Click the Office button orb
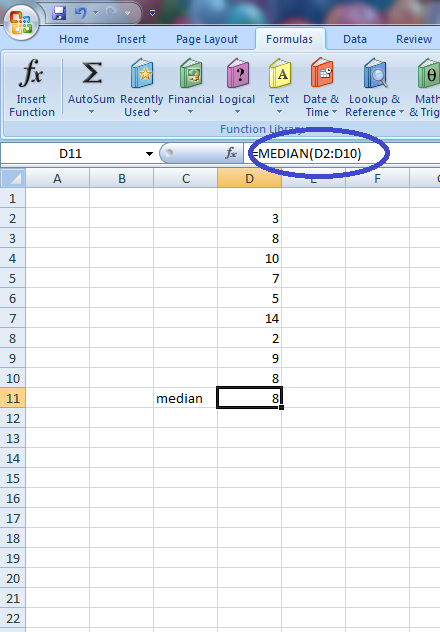 click(x=21, y=22)
